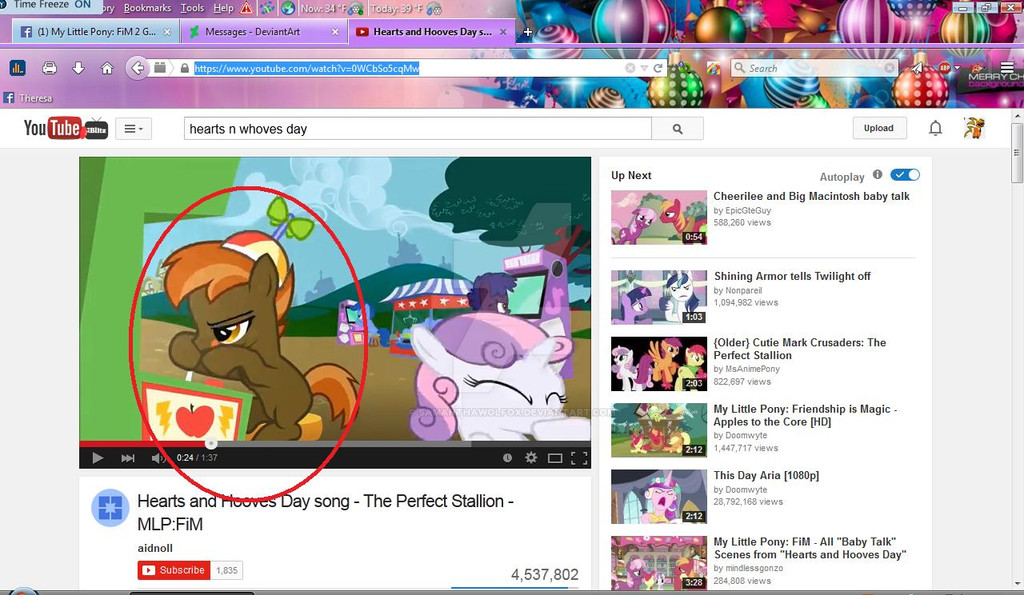Click the Up Next heading
1024x595 pixels.
(x=631, y=175)
